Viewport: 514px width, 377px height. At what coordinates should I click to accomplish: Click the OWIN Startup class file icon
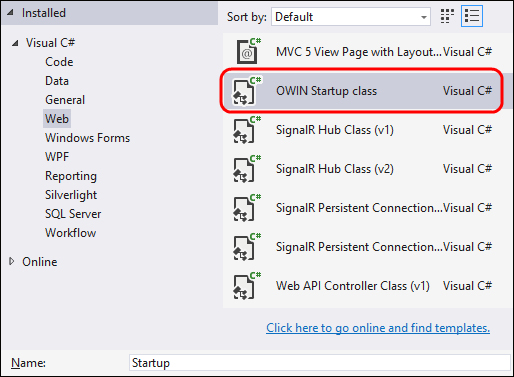click(x=247, y=91)
